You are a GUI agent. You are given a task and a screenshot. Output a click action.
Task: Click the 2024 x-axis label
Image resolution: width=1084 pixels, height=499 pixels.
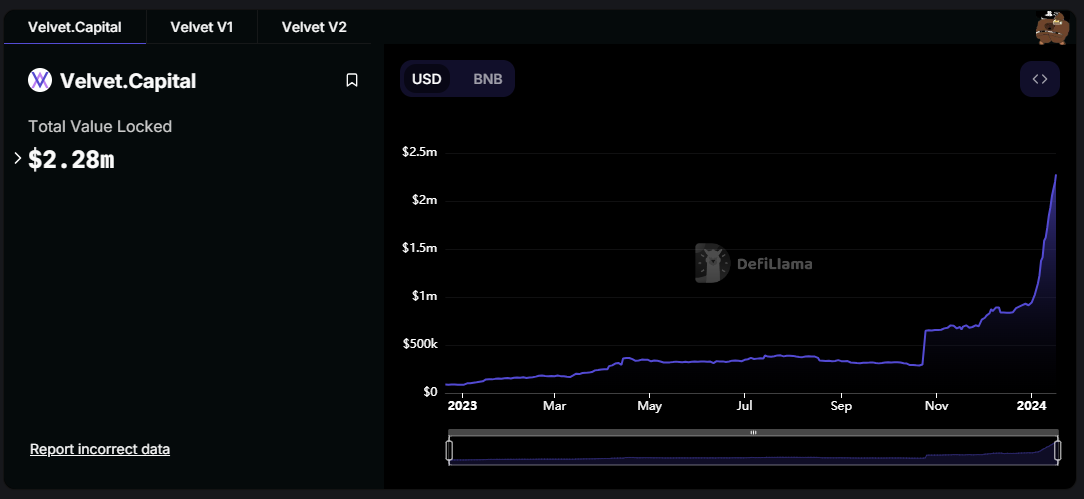pos(1031,406)
